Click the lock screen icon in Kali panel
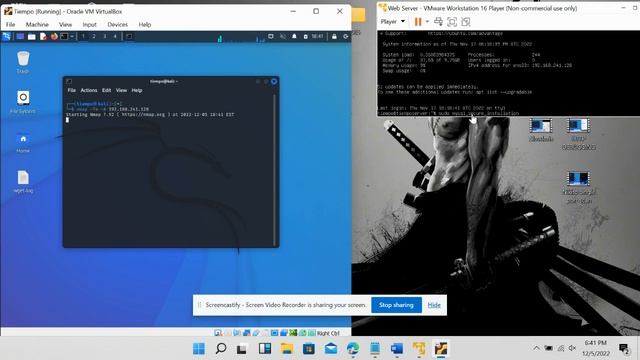Viewport: 640px width, 360px height. point(334,37)
